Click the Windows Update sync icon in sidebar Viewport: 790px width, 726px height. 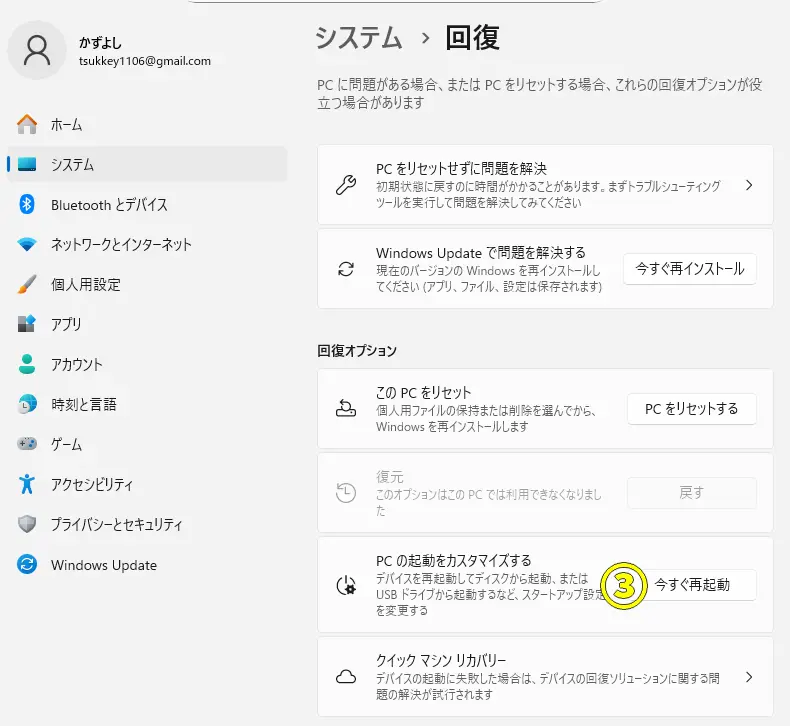27,565
